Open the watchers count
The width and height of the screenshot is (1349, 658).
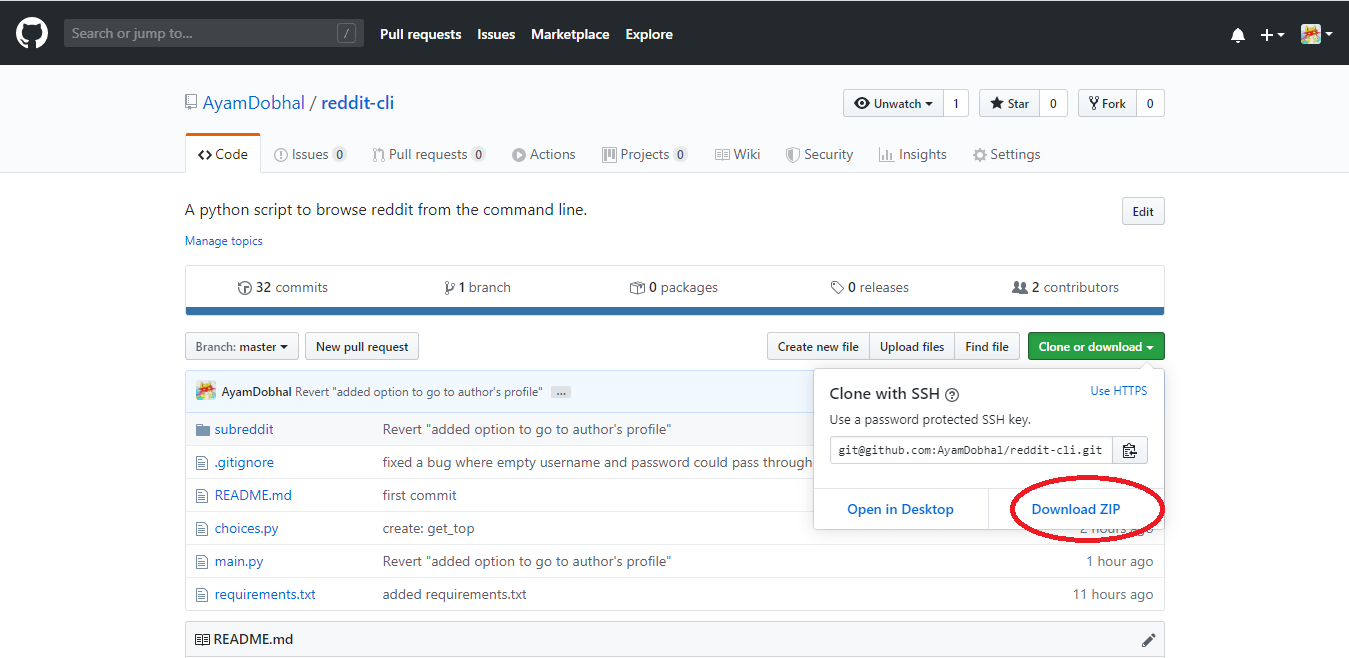955,103
